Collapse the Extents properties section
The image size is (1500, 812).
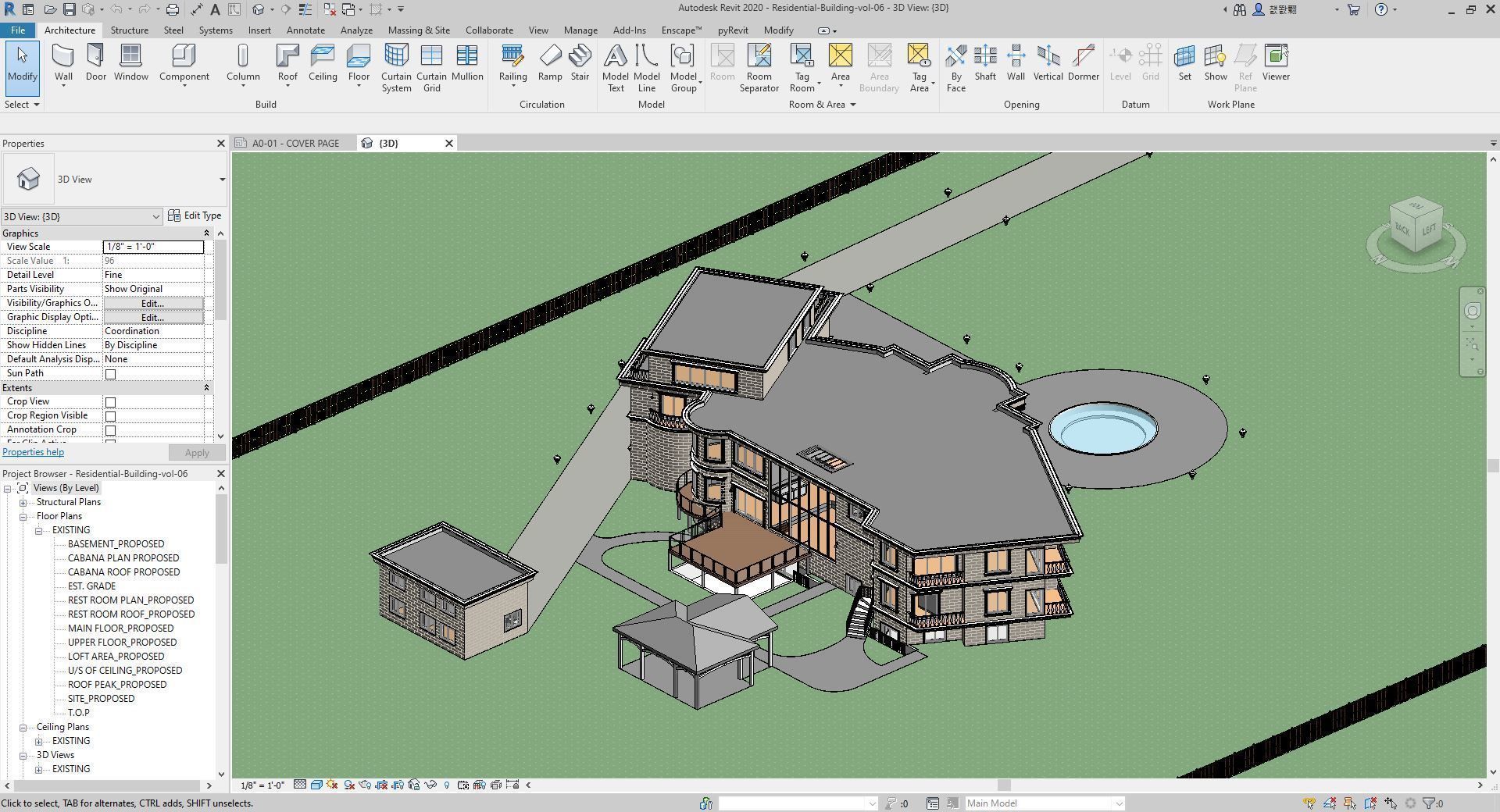click(206, 388)
